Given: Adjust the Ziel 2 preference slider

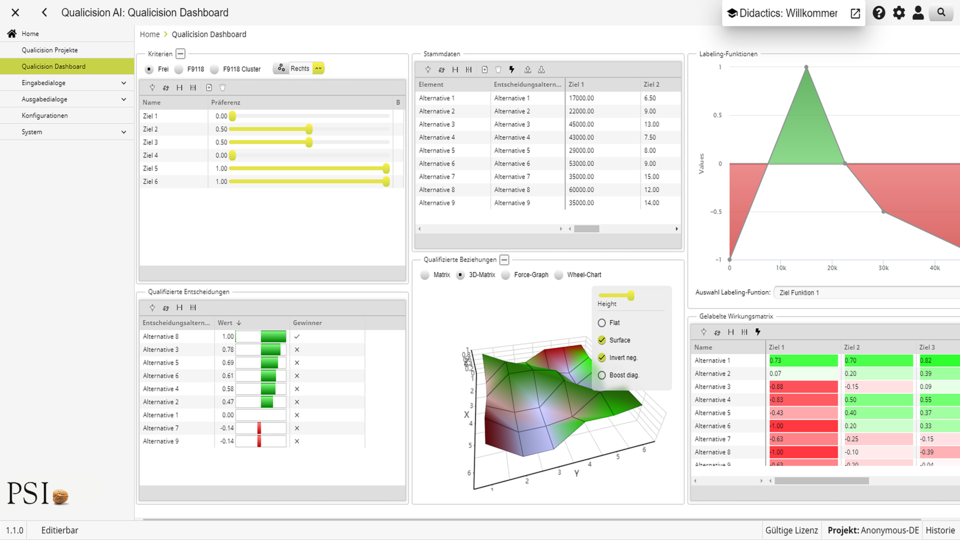Looking at the screenshot, I should tap(309, 129).
